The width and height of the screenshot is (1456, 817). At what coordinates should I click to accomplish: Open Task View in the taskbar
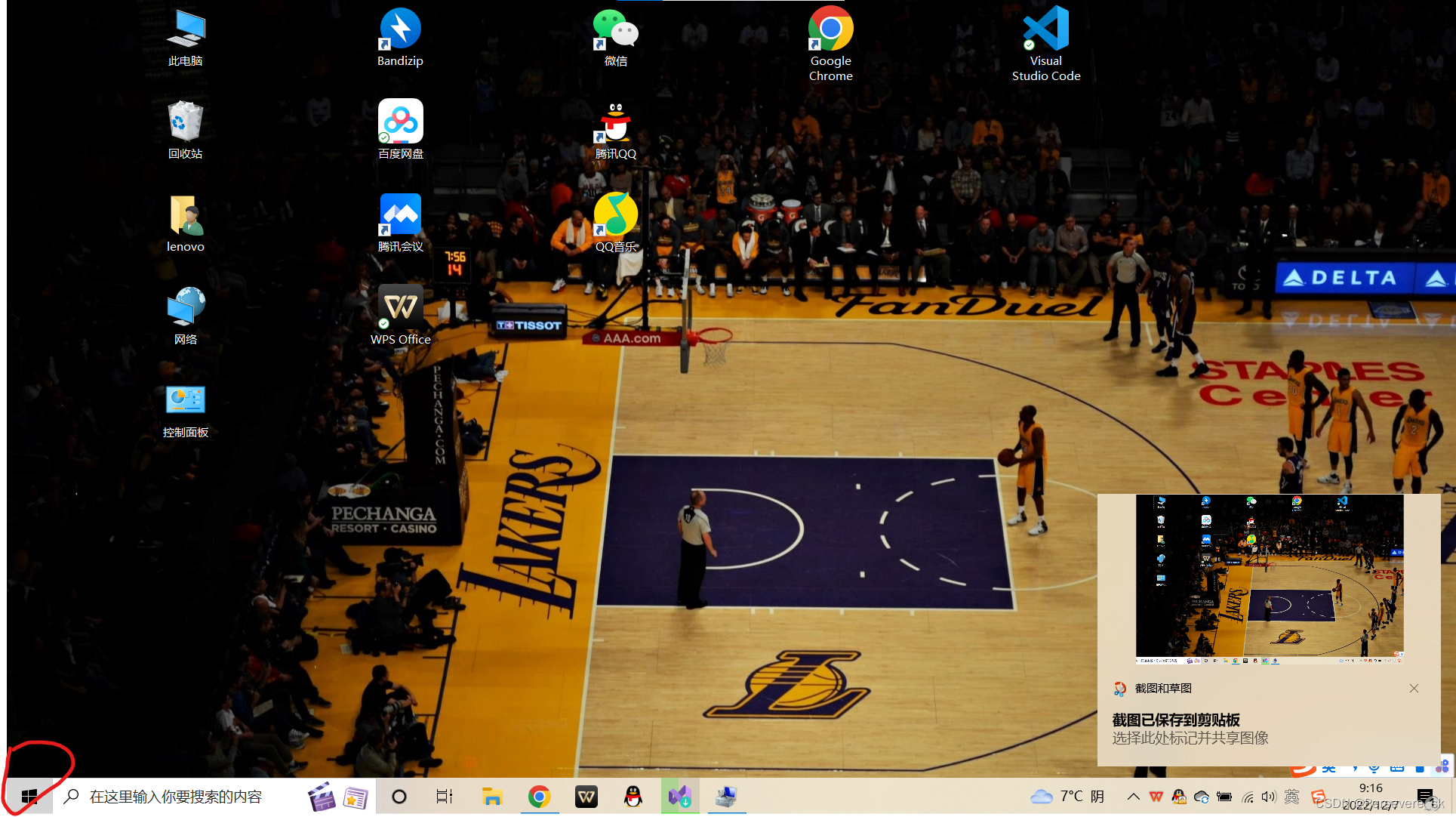pyautogui.click(x=445, y=797)
